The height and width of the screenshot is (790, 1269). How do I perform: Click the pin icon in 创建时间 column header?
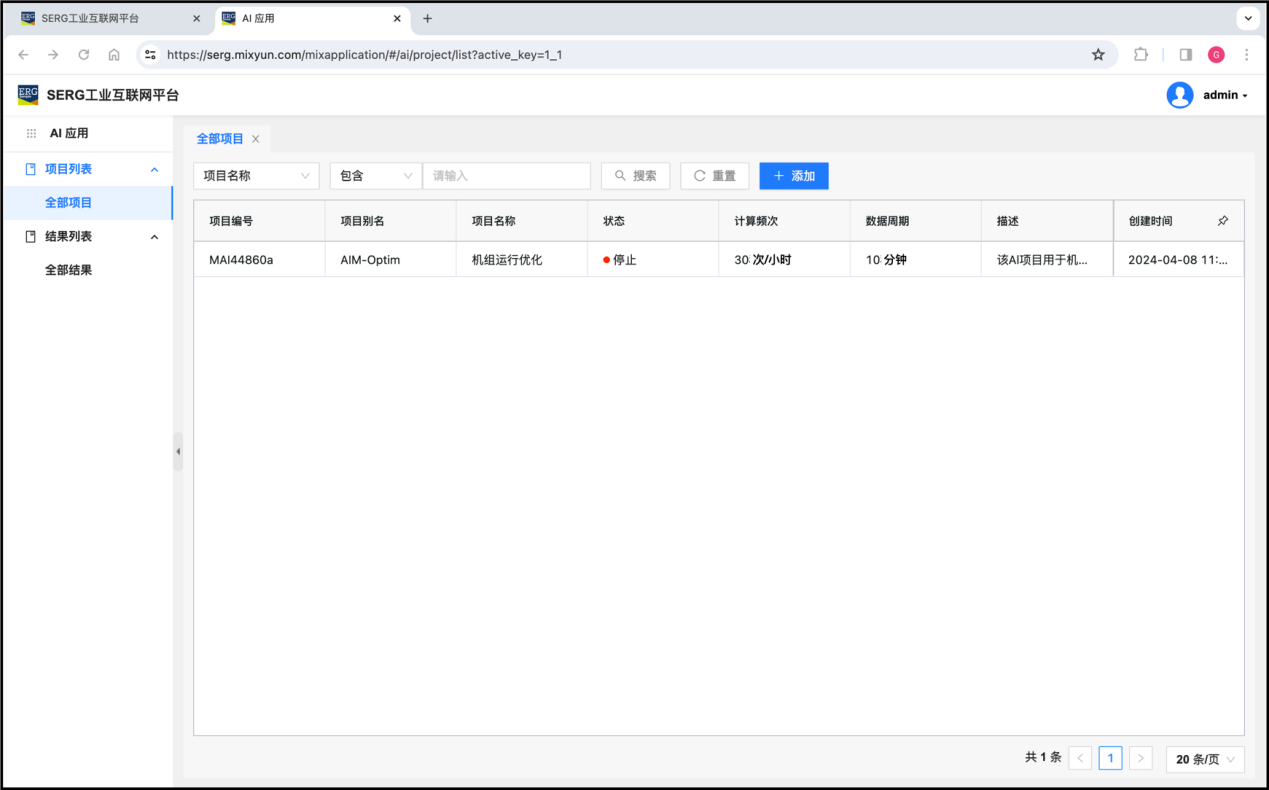[1222, 221]
